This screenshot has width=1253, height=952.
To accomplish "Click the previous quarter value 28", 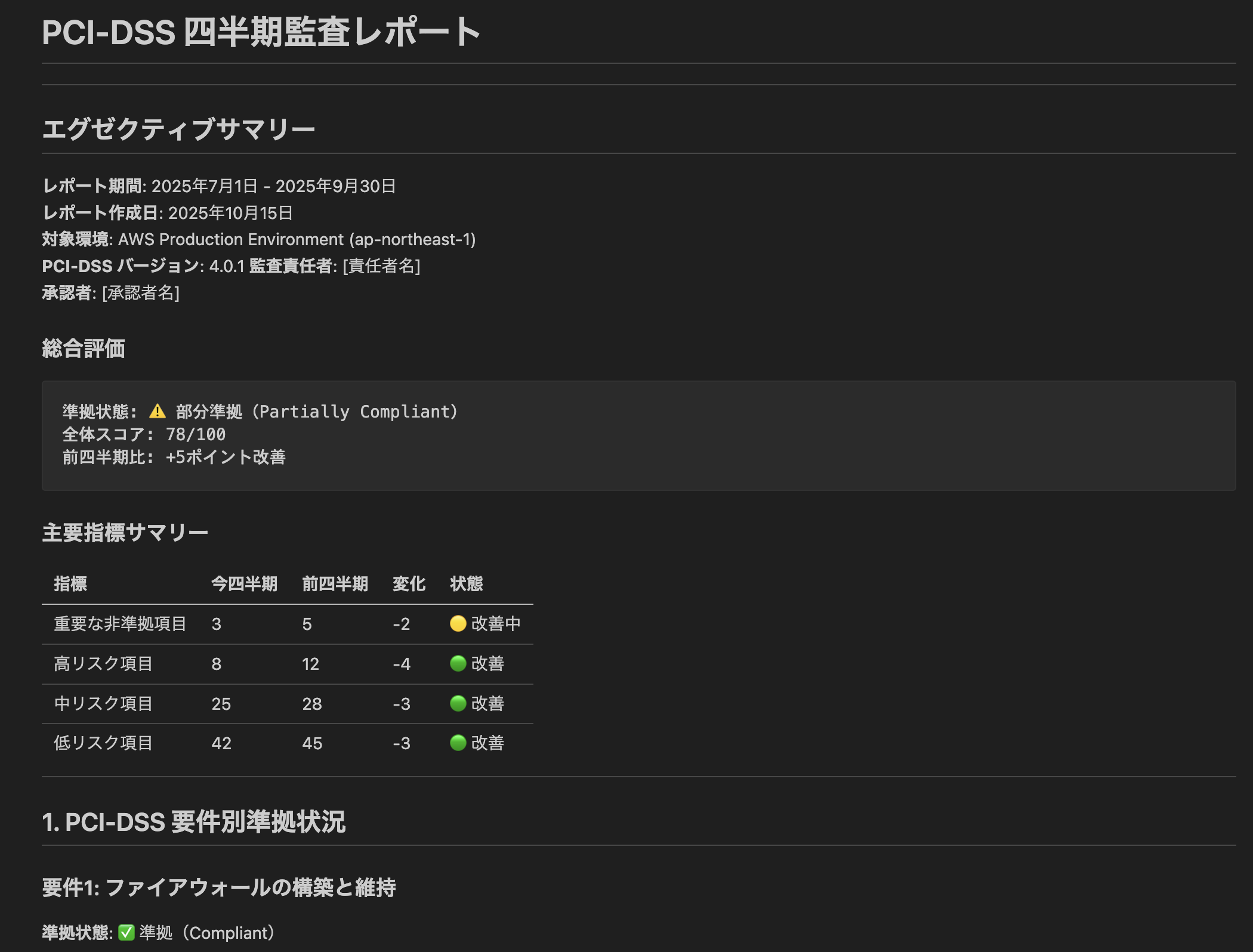I will pyautogui.click(x=312, y=704).
